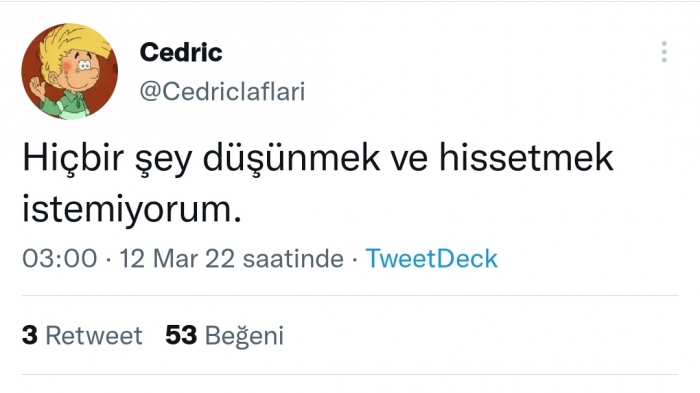Viewport: 700px width, 393px height.
Task: Open Cedric's cartoon profile avatar
Action: coord(70,71)
